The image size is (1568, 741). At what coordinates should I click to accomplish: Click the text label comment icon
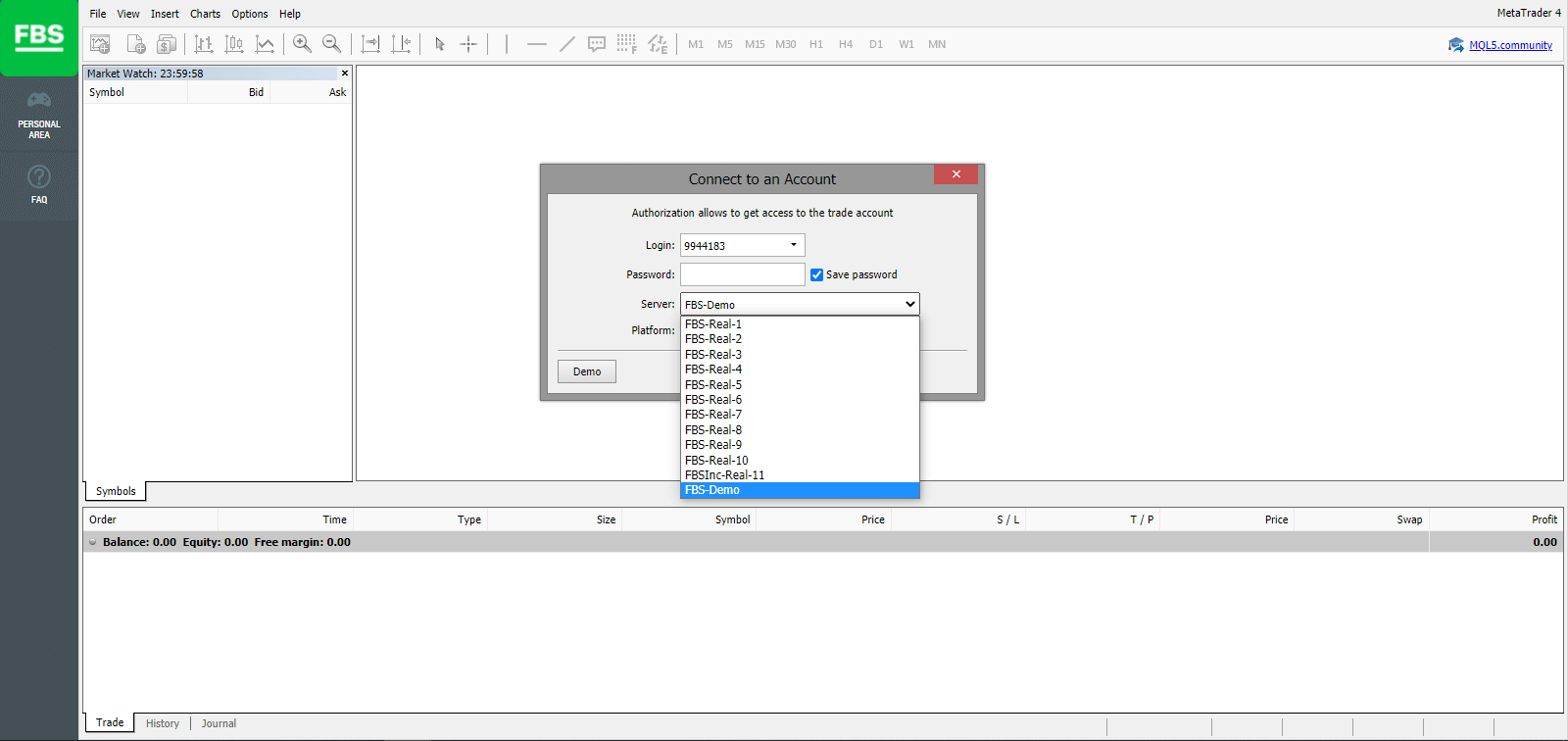tap(596, 44)
